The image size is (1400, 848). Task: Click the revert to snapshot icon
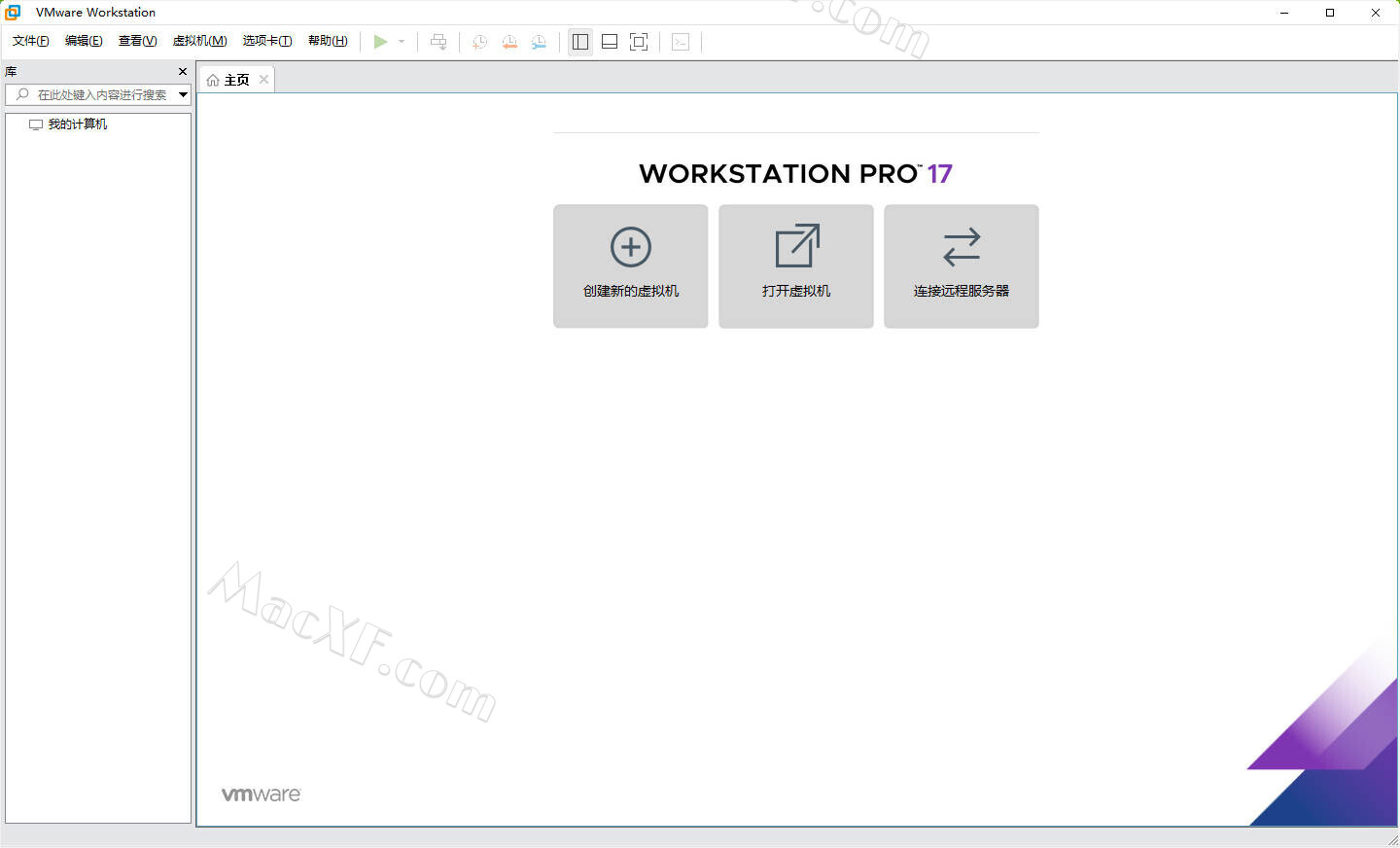pyautogui.click(x=509, y=42)
